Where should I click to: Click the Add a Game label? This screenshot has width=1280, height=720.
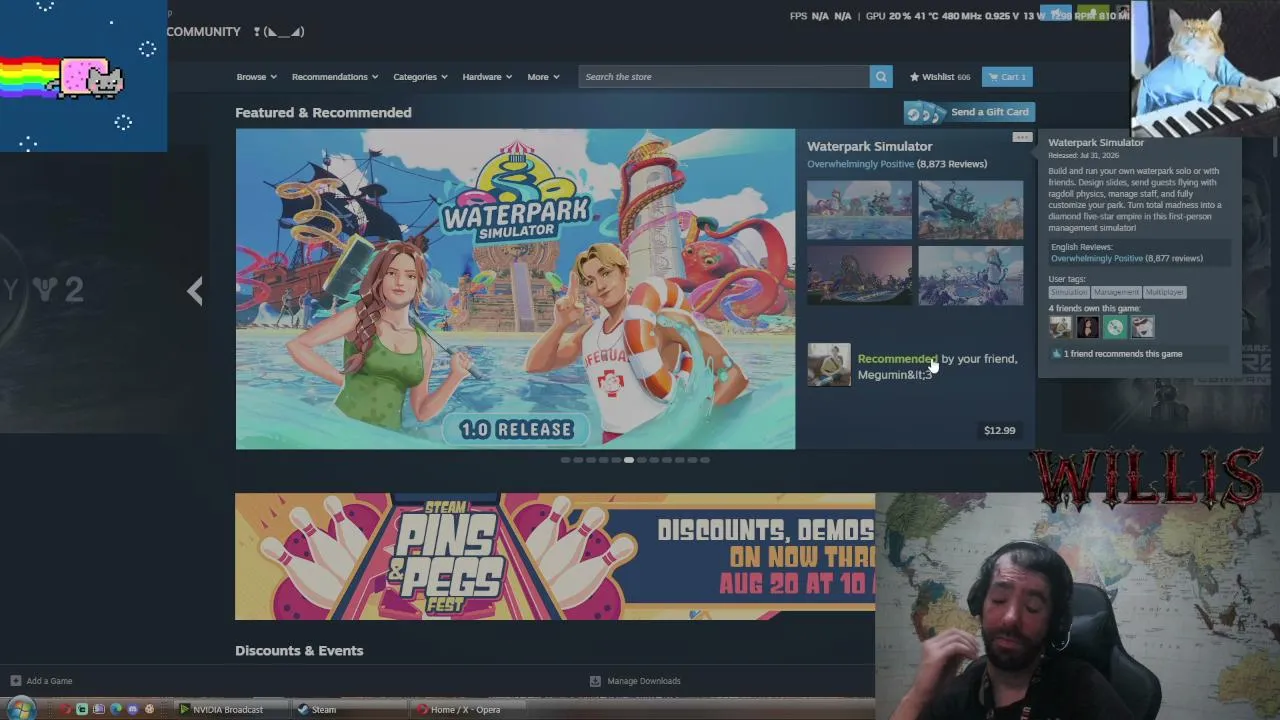(x=49, y=681)
